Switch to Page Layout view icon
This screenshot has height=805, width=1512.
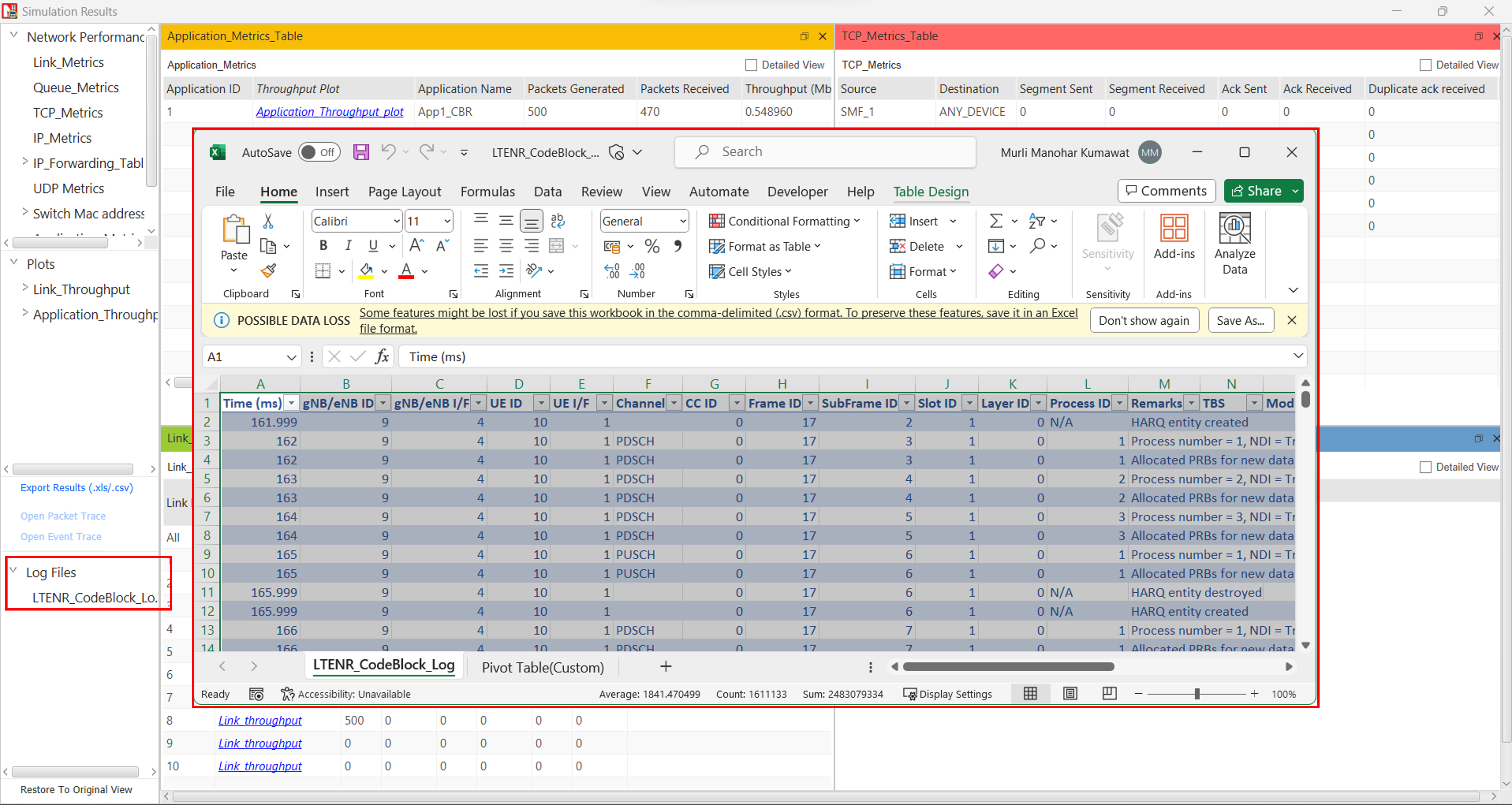coord(1070,694)
